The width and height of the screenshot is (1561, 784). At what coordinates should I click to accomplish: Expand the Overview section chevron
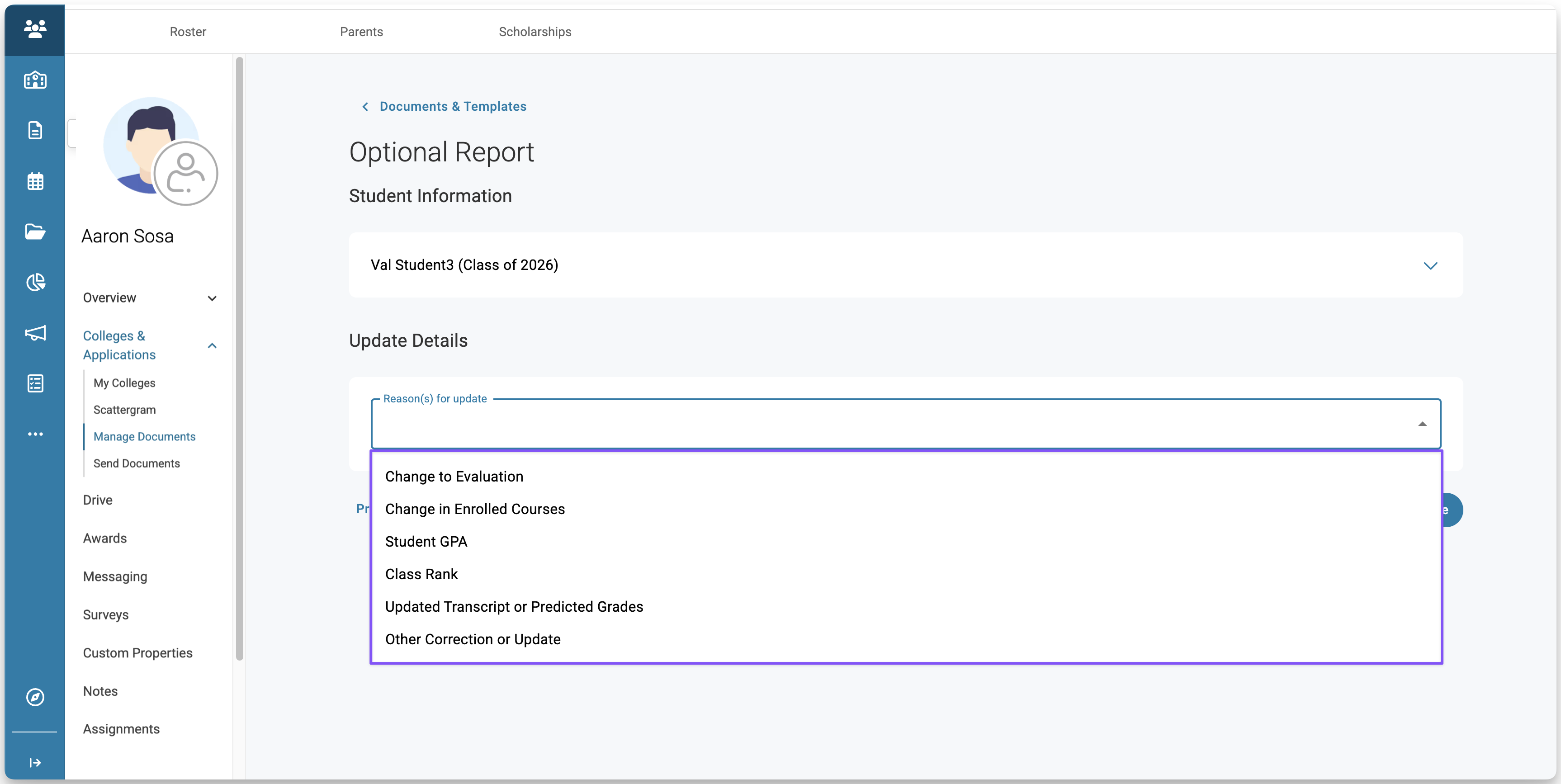212,298
